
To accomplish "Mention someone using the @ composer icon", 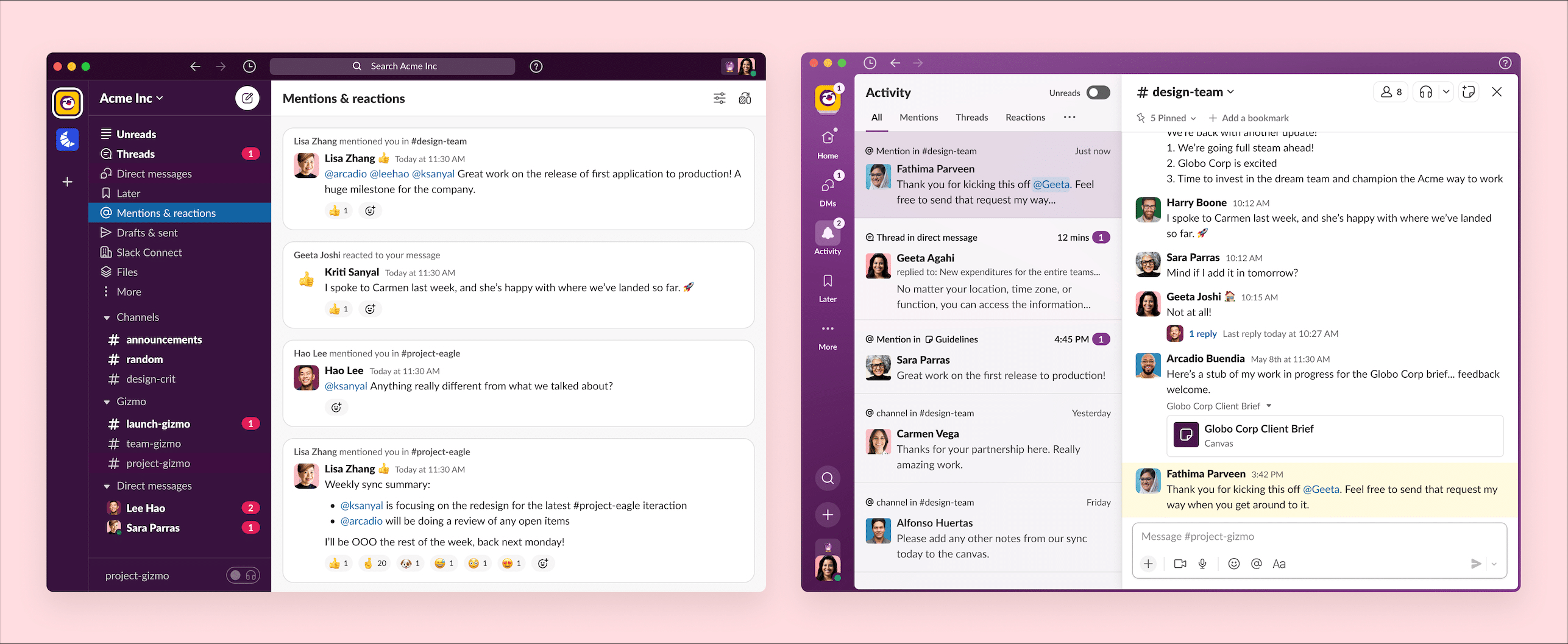I will point(1256,564).
